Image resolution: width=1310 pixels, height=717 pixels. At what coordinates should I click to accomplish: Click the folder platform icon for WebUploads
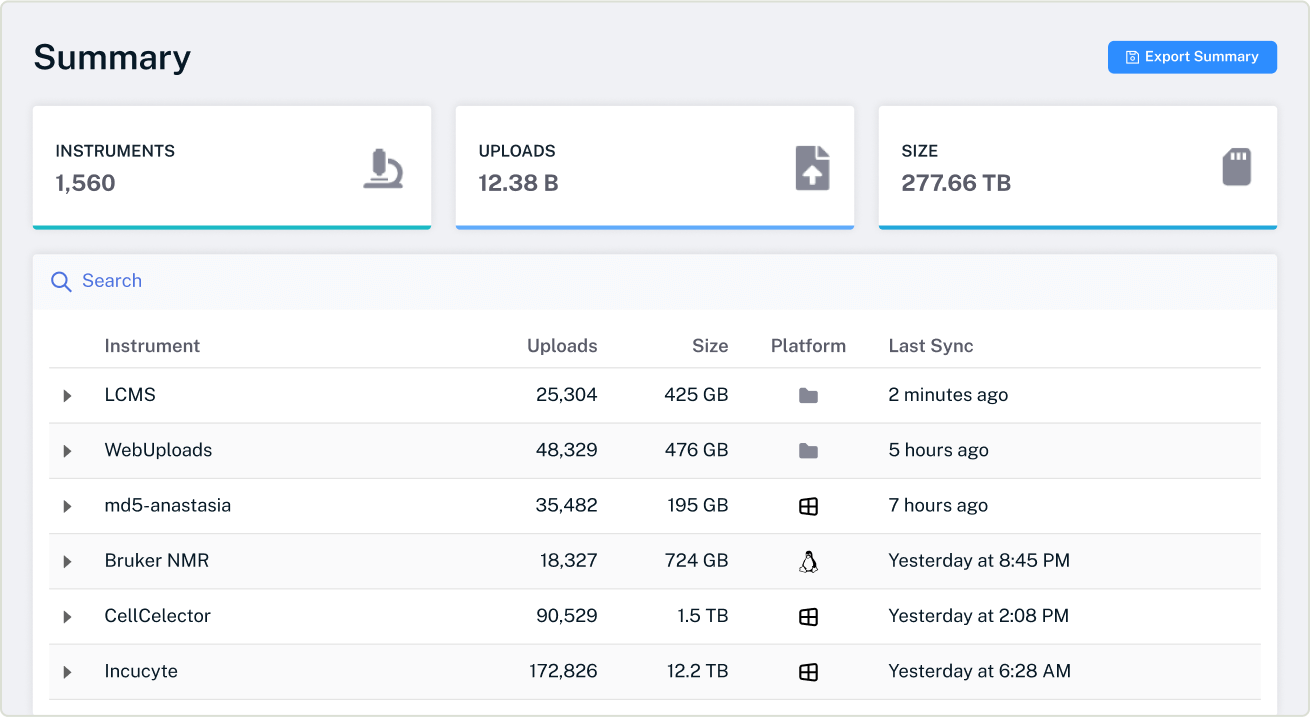(807, 450)
